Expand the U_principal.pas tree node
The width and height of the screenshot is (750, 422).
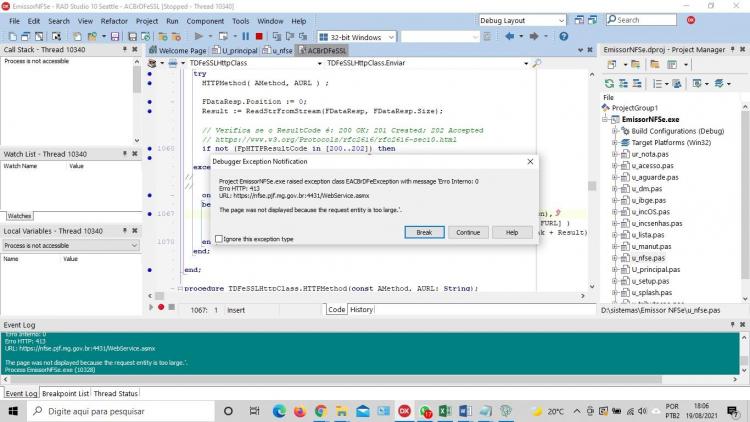pyautogui.click(x=615, y=269)
